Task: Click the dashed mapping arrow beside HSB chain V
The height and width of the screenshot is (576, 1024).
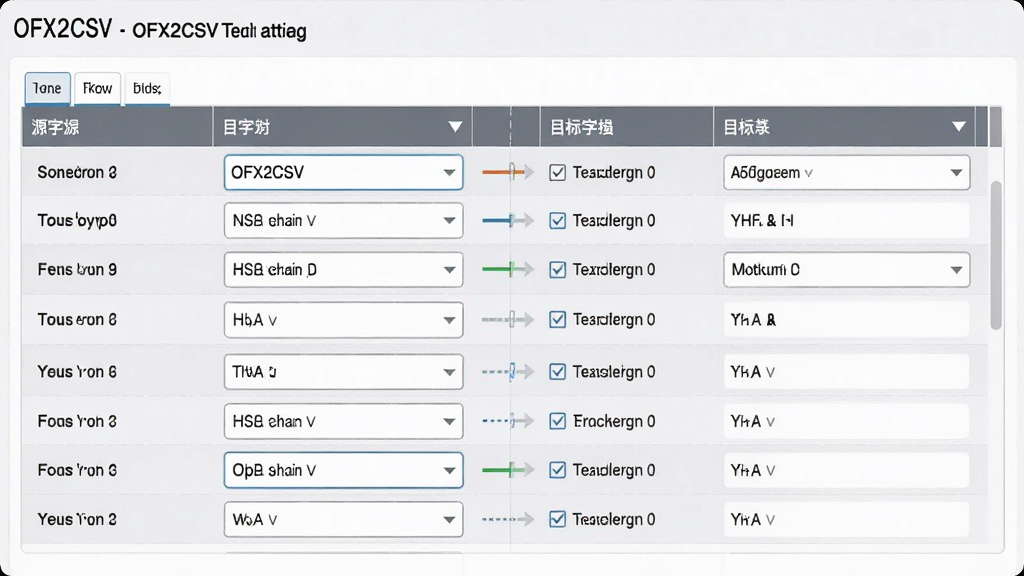Action: point(508,421)
